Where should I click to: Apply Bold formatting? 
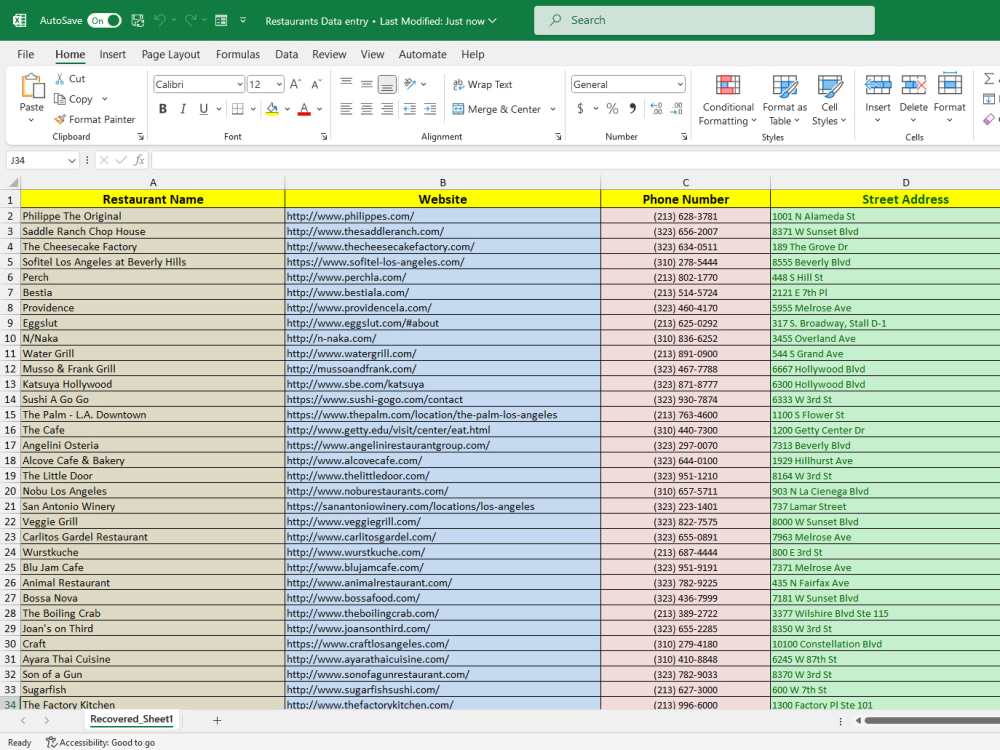163,109
